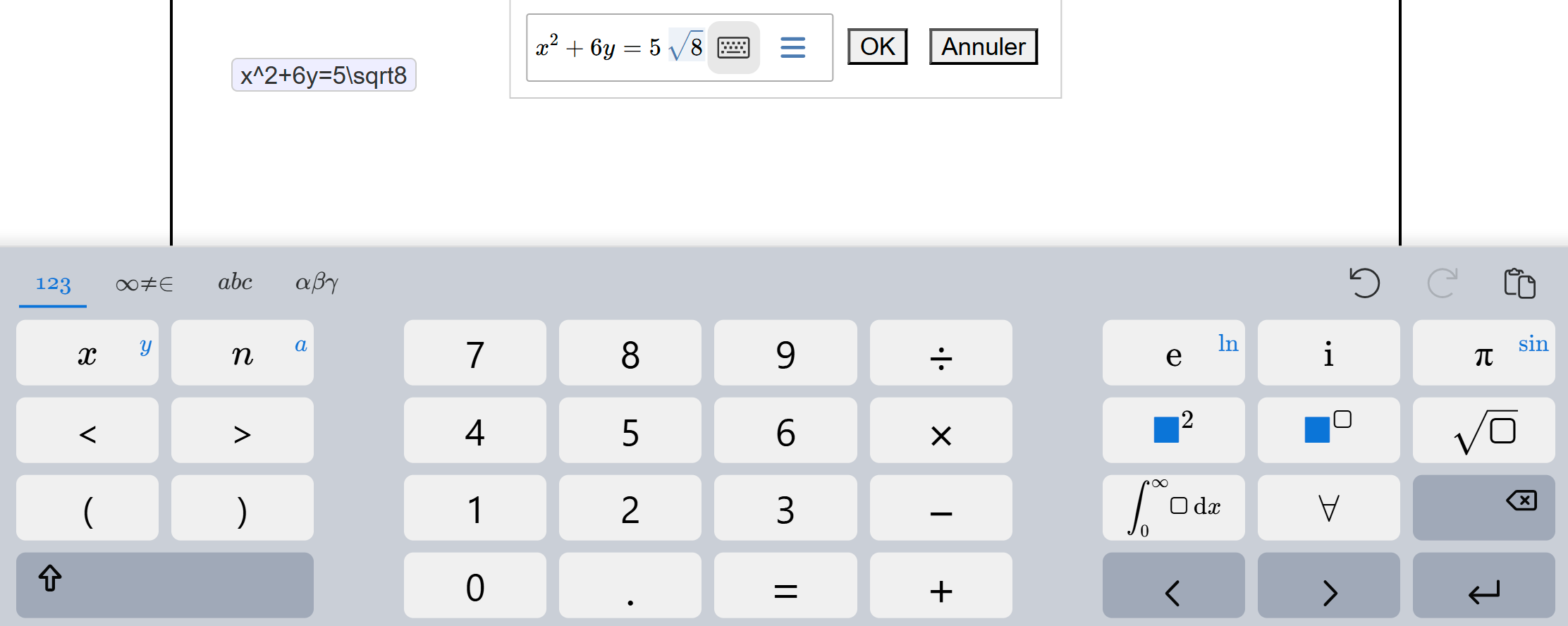Insert the definite integral template
This screenshot has width=1568, height=626.
(x=1173, y=508)
